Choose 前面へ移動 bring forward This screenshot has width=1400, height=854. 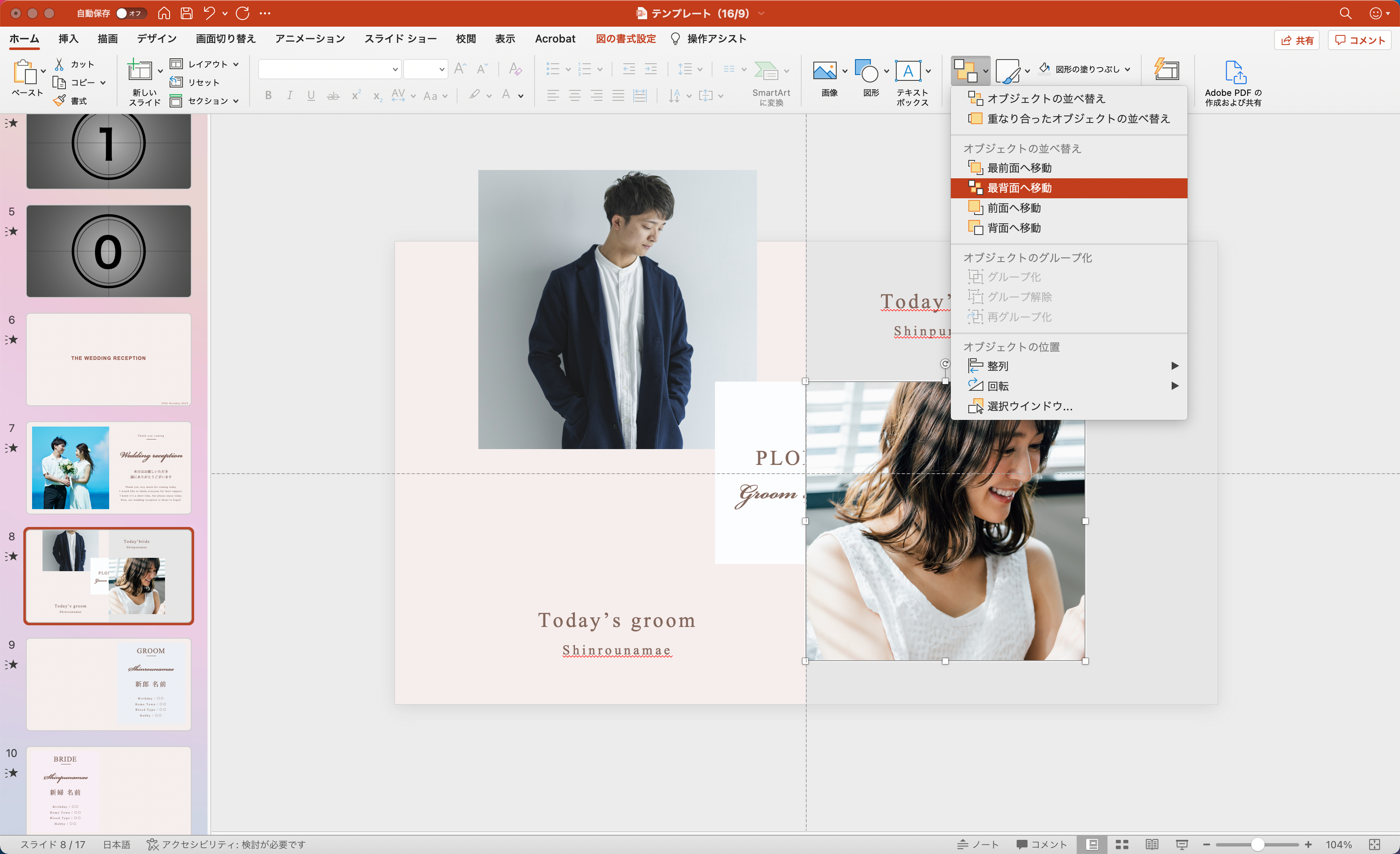(1069, 208)
